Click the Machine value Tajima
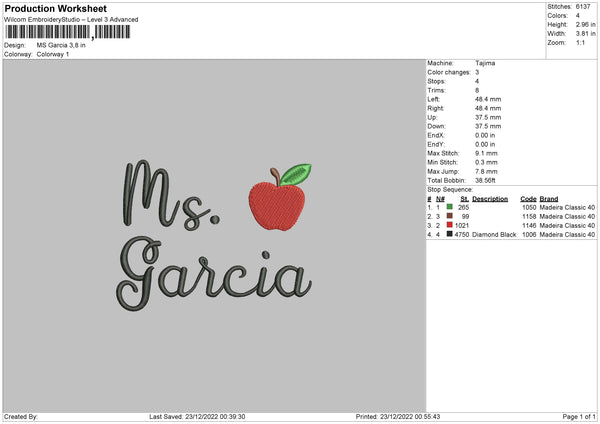Image resolution: width=600 pixels, height=424 pixels. pos(484,63)
